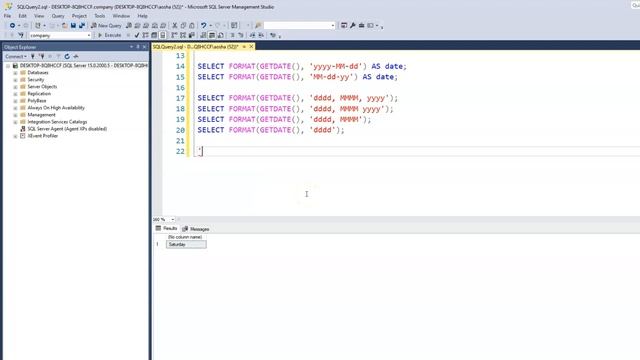Image resolution: width=640 pixels, height=360 pixels.
Task: Select the PolyBase tree item
Action: click(37, 101)
